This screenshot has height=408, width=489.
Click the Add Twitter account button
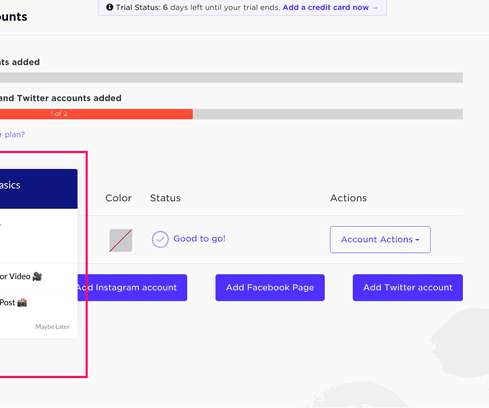coord(408,287)
